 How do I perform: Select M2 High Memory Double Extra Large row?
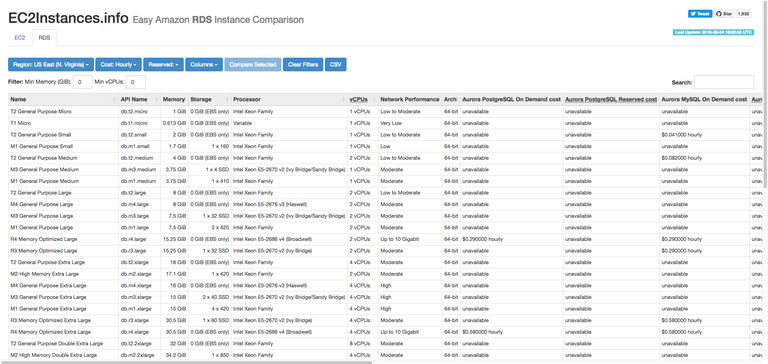384,355
